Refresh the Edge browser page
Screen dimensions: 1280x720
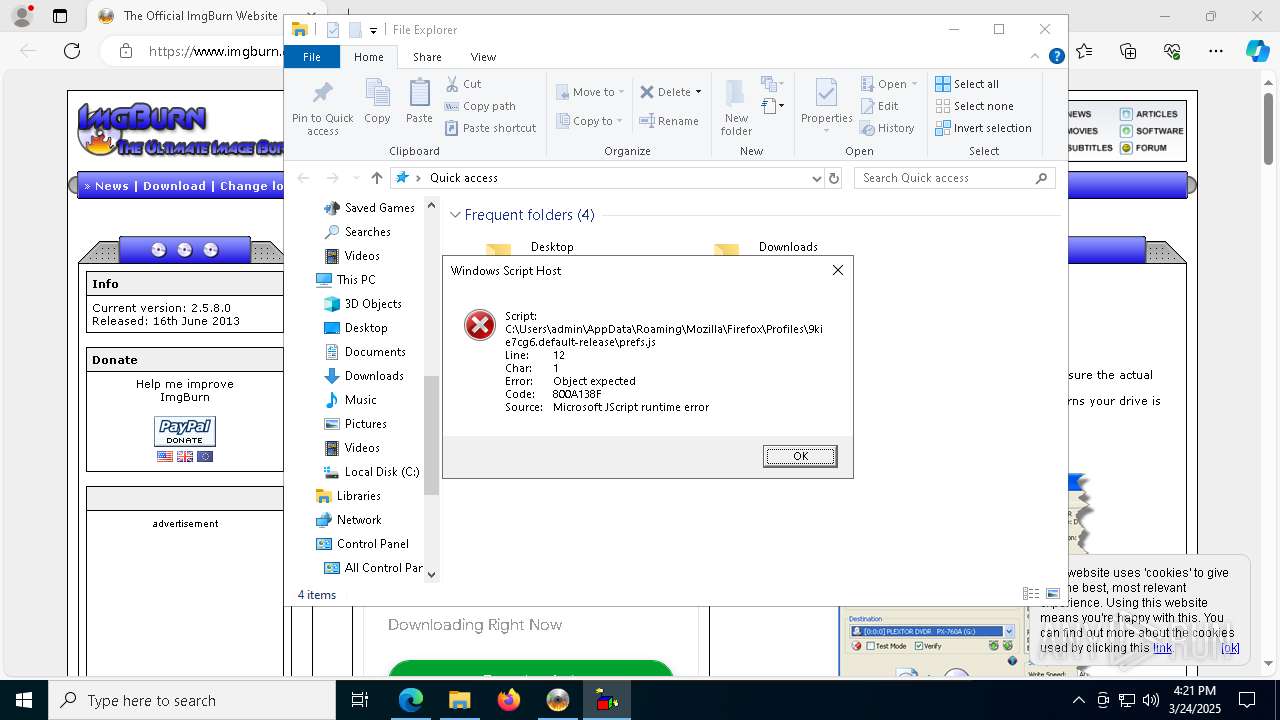72,51
